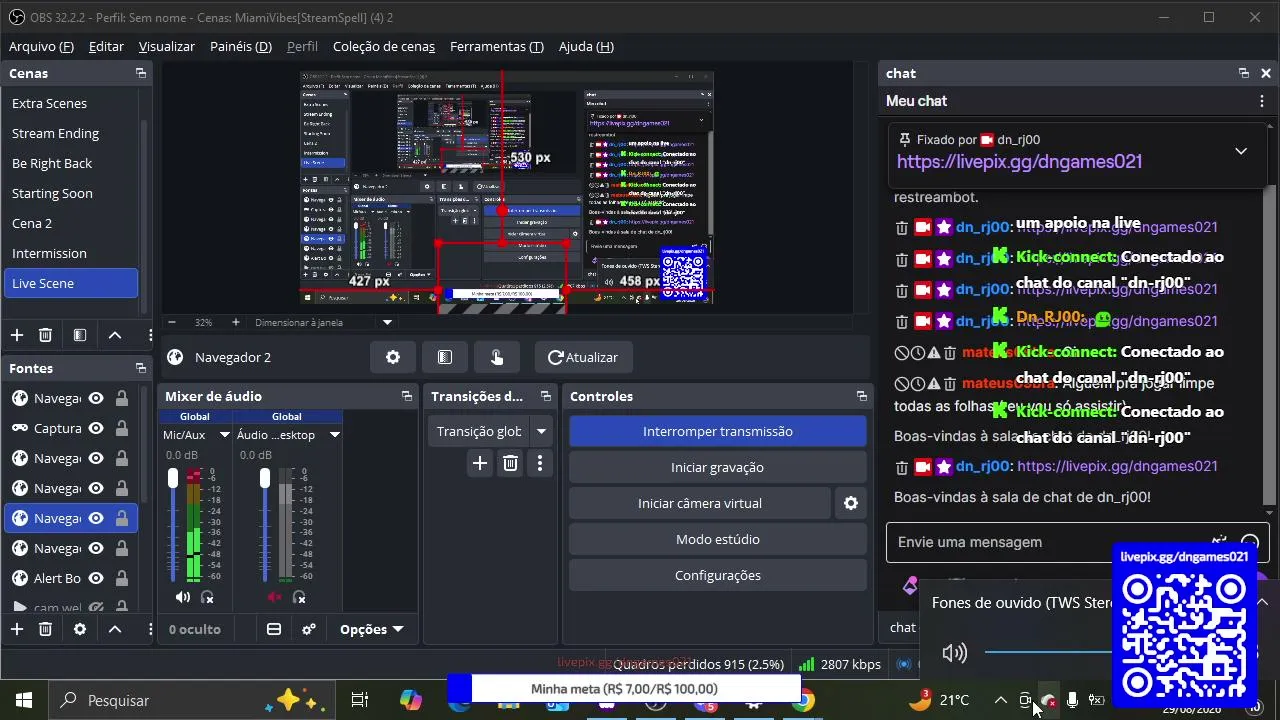Undock the Controles panel

point(861,396)
